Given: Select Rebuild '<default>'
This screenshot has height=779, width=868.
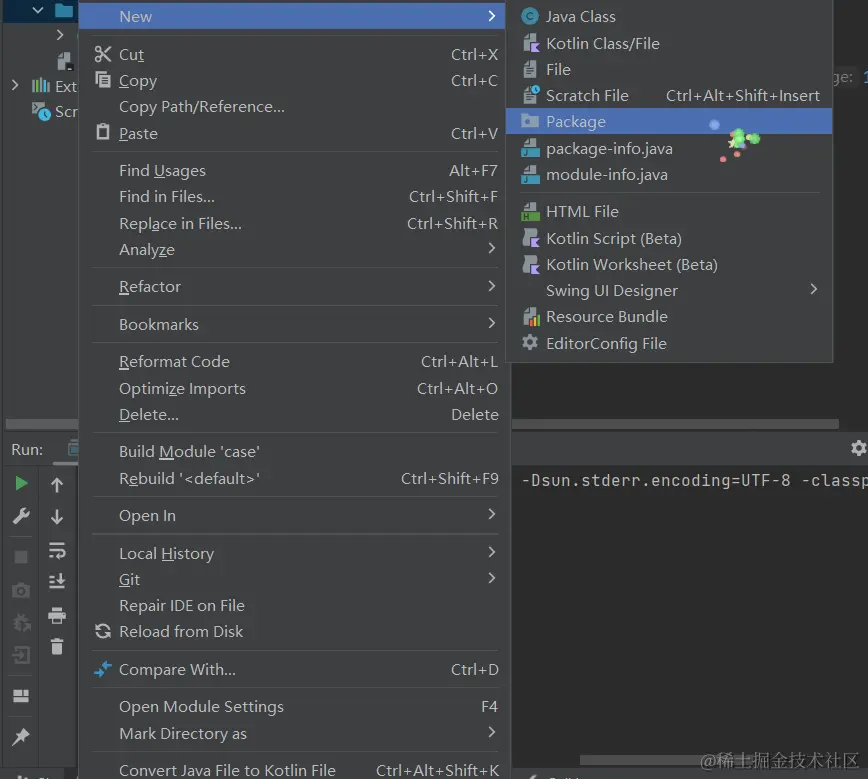Looking at the screenshot, I should point(296,478).
